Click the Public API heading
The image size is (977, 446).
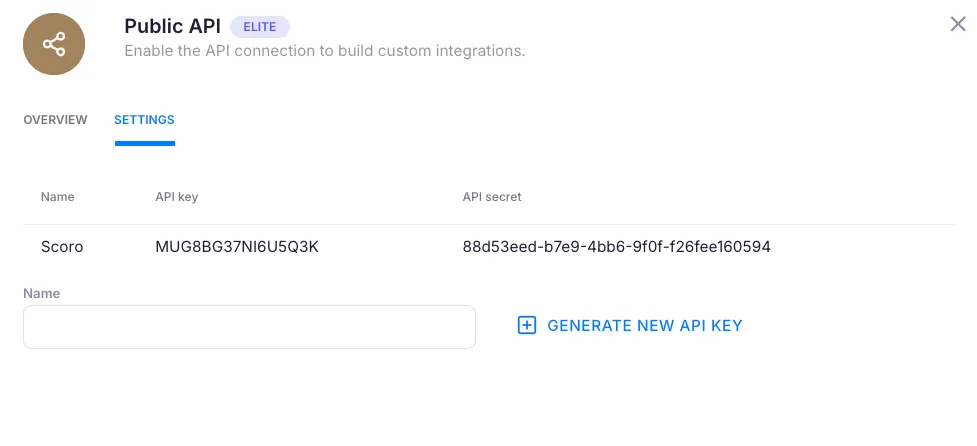click(172, 27)
